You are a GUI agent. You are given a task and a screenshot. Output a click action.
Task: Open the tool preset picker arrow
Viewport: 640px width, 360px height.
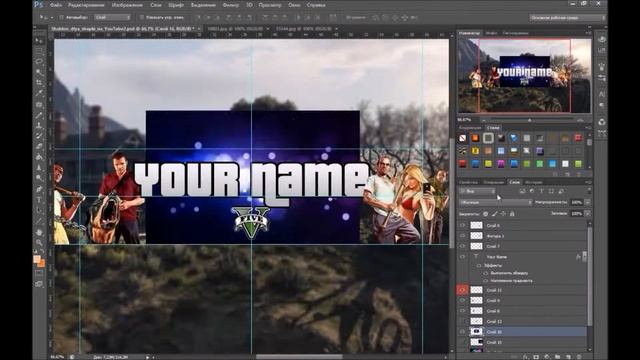(x=51, y=18)
